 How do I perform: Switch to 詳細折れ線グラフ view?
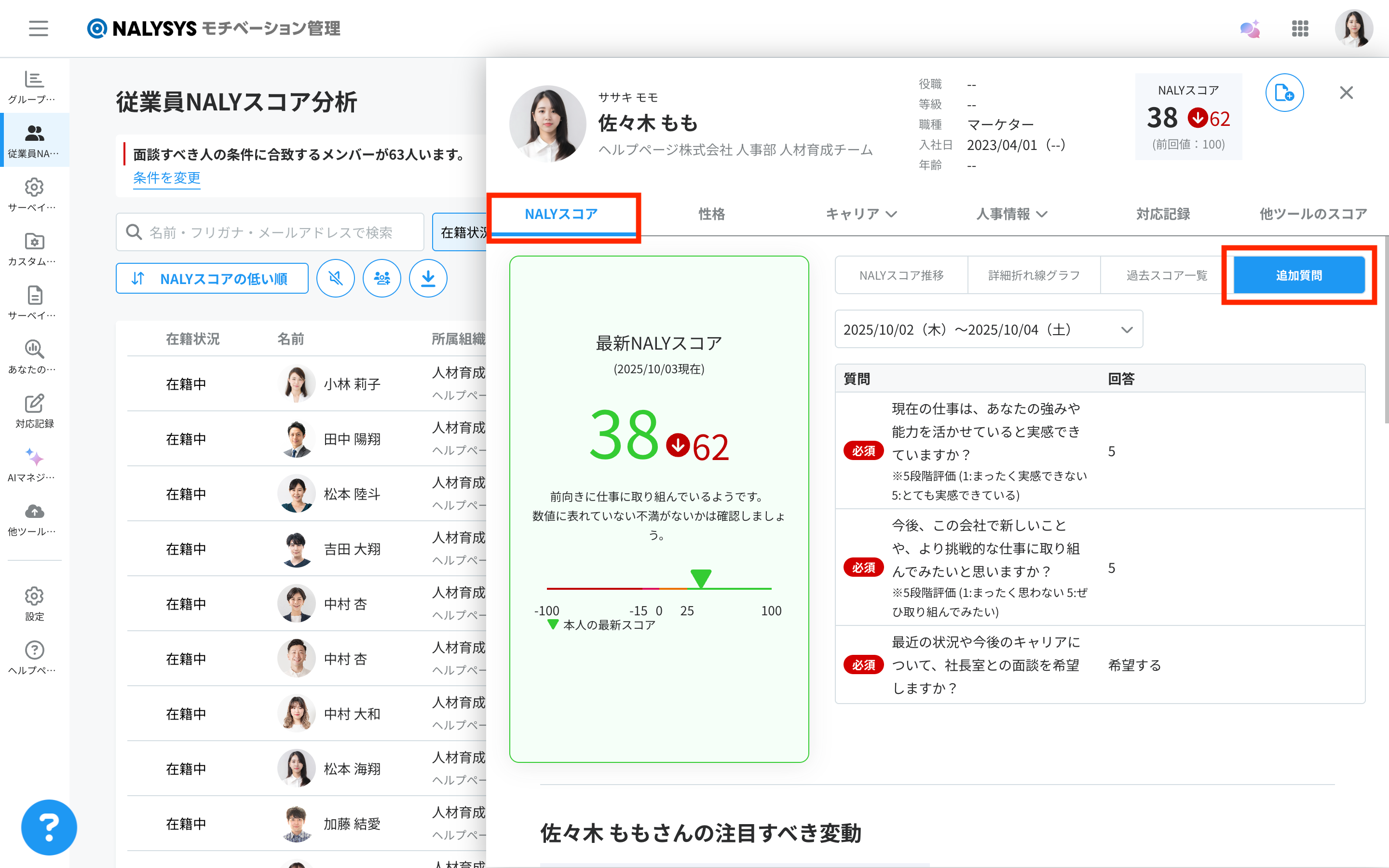pos(1034,275)
